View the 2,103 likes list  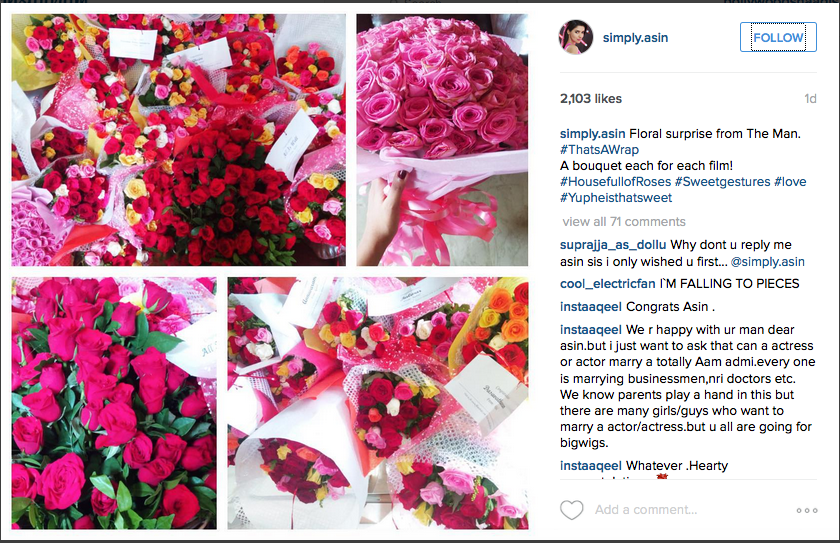pos(591,99)
